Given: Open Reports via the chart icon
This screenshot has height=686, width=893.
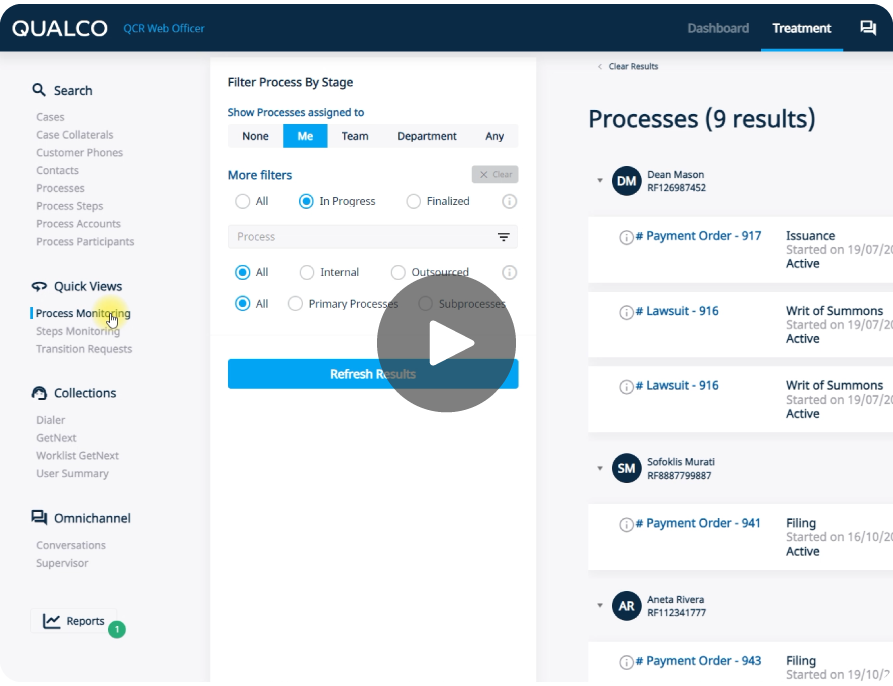Looking at the screenshot, I should click(x=50, y=620).
